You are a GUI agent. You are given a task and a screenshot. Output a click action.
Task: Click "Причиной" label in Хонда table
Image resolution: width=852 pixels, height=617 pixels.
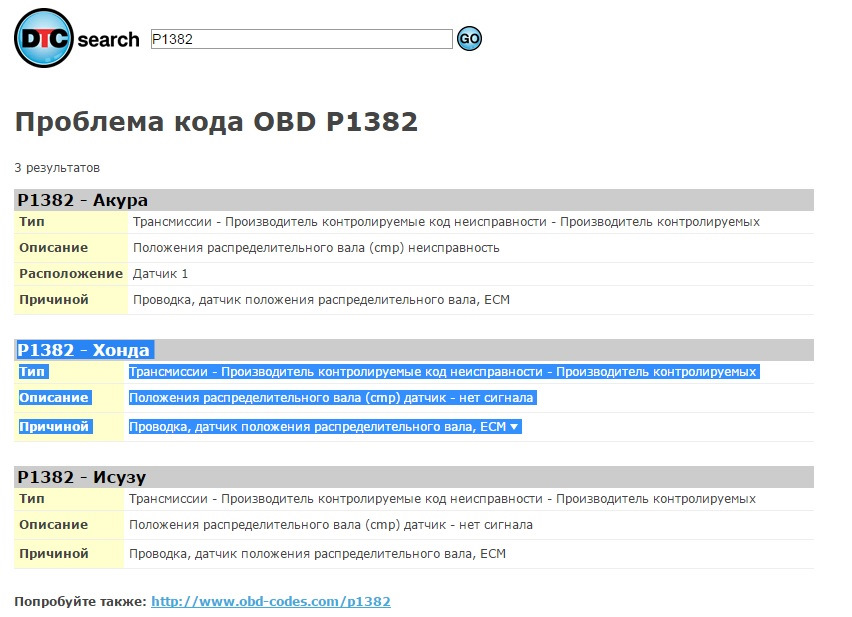point(54,427)
